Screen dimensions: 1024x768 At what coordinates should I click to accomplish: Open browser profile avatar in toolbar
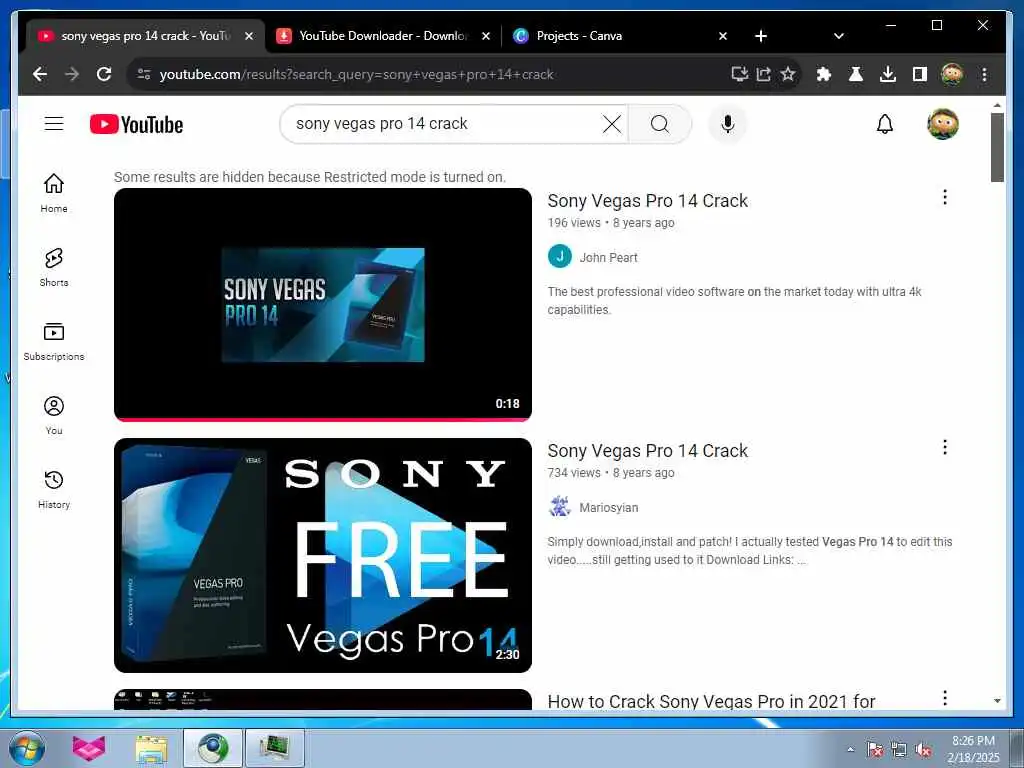(952, 74)
